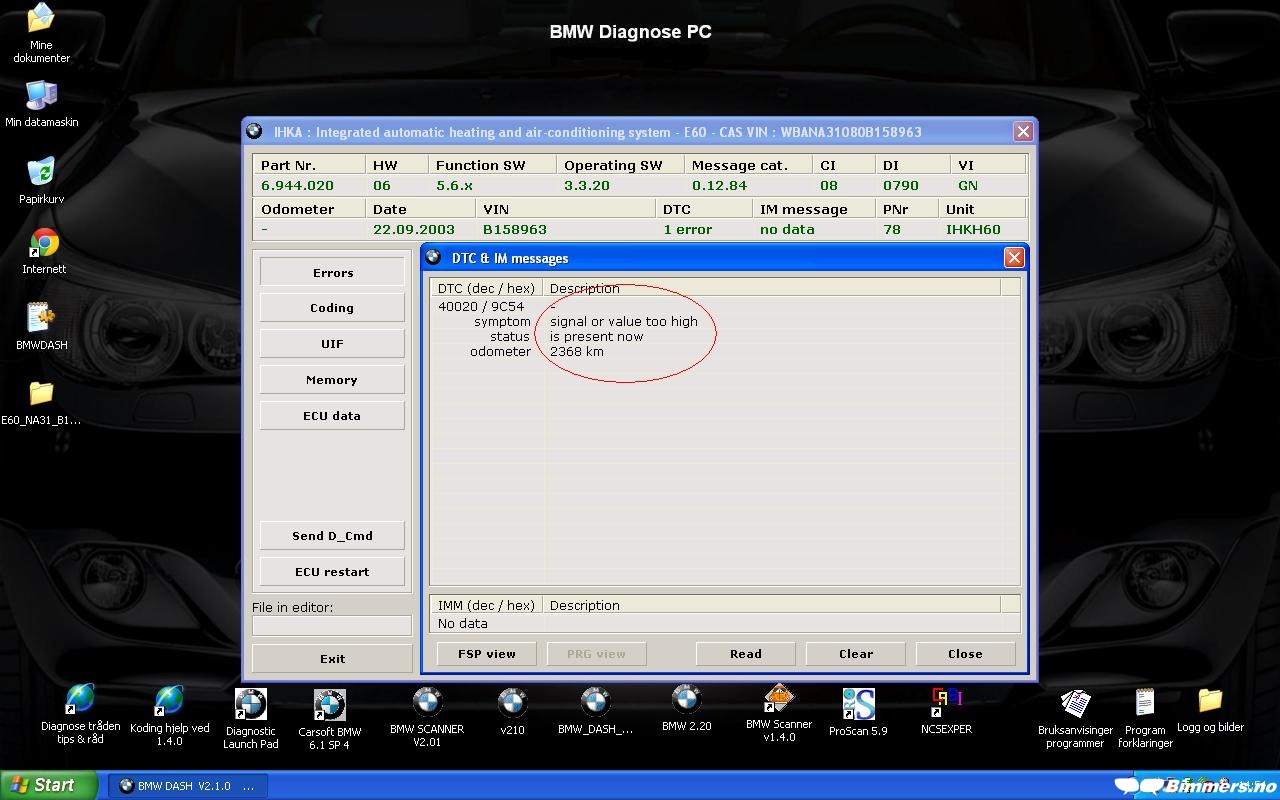The image size is (1280, 800).
Task: Open the BMWDASH desktop shortcut
Action: pyautogui.click(x=41, y=320)
